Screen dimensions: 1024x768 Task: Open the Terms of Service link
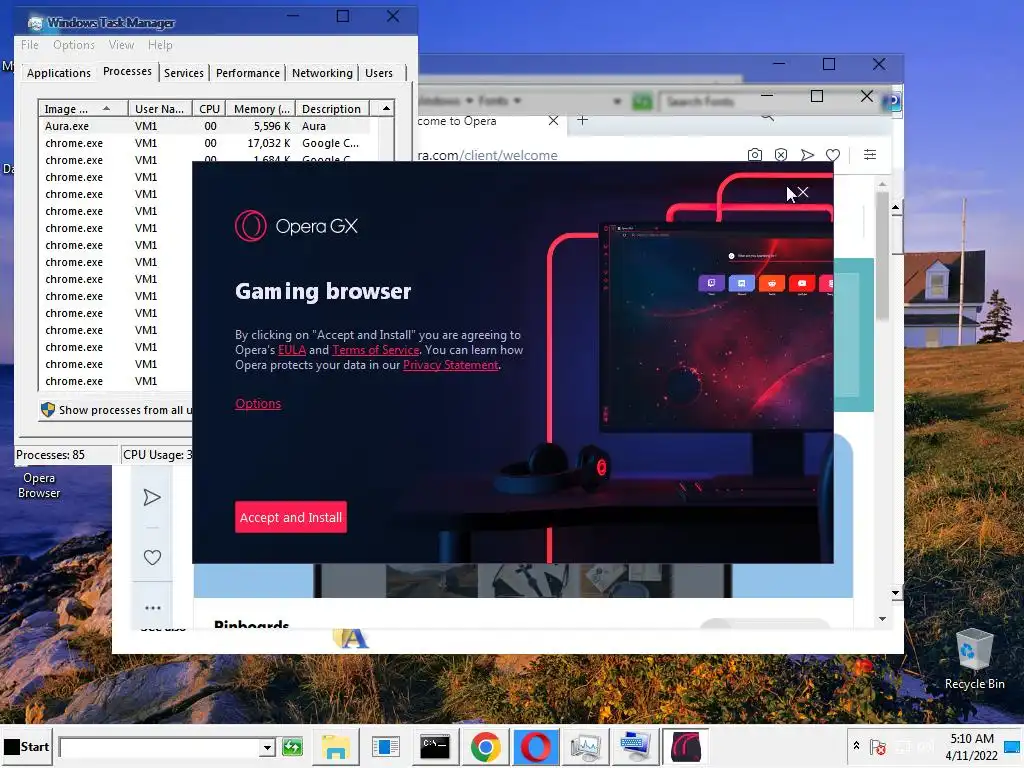click(376, 350)
